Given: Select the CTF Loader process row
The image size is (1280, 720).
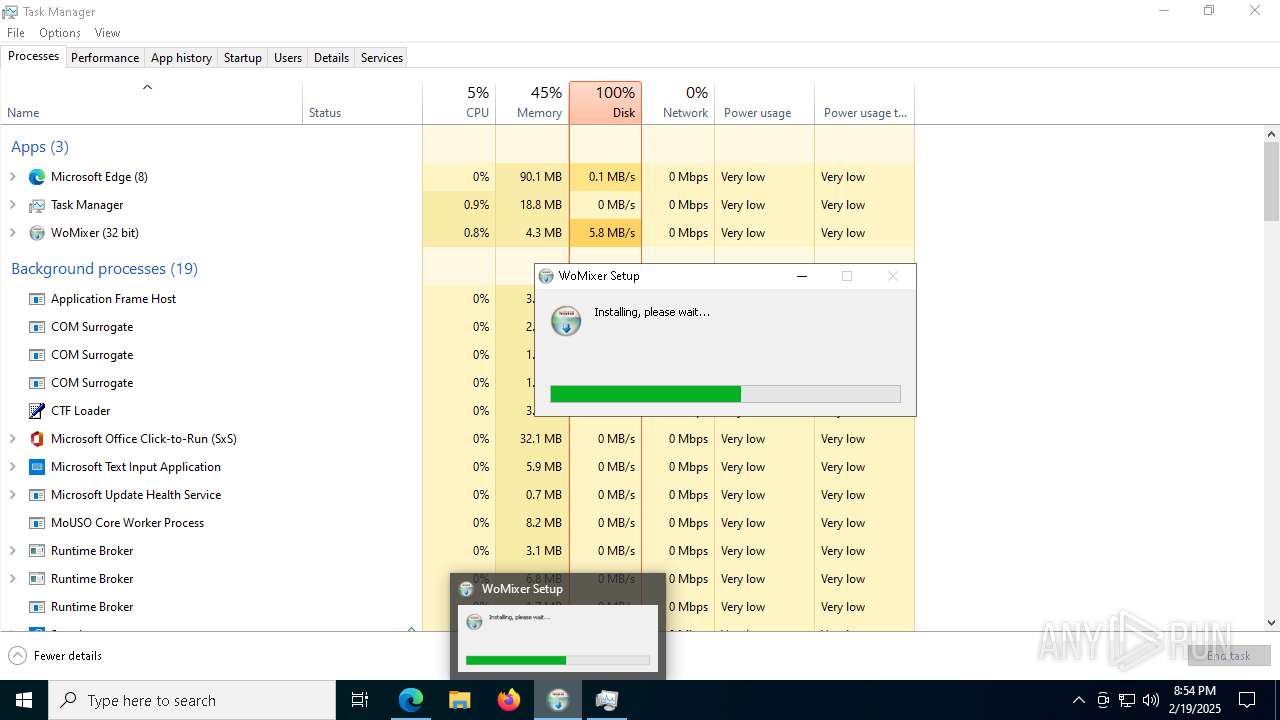Looking at the screenshot, I should [x=457, y=411].
